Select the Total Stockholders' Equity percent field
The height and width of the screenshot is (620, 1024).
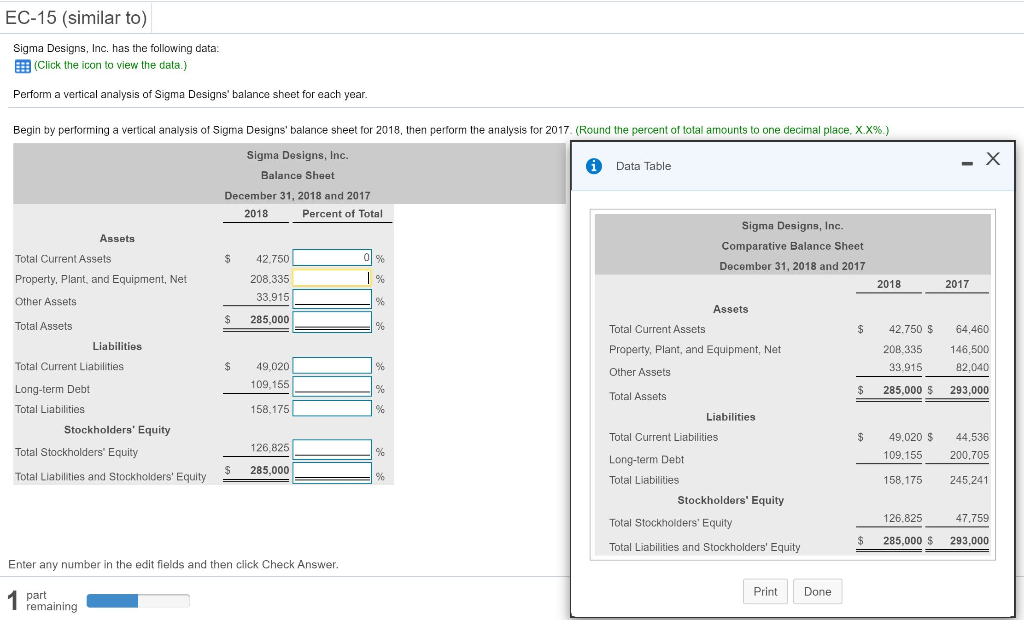coord(332,449)
